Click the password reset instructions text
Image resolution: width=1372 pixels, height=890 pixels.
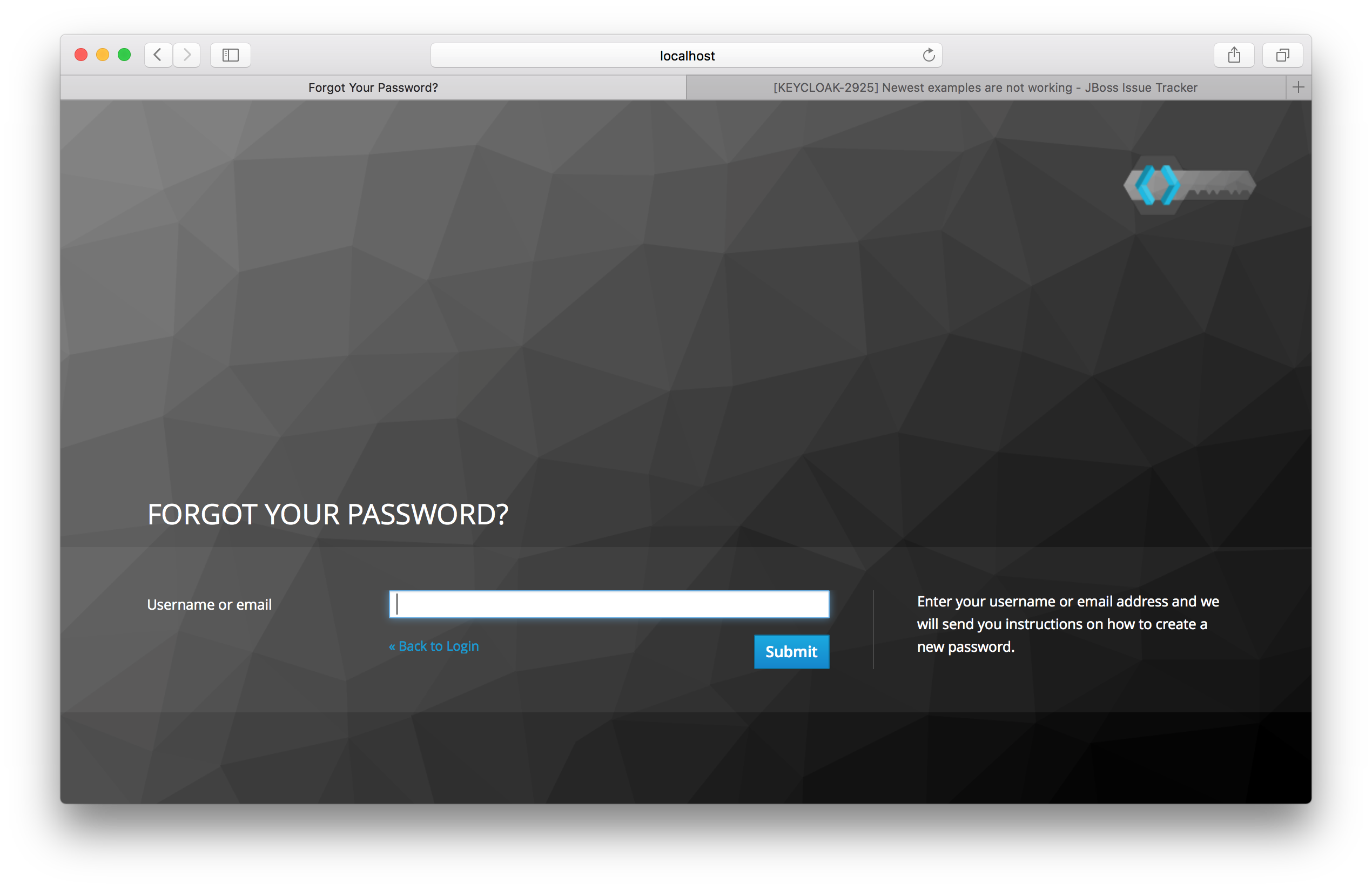[x=1067, y=624]
